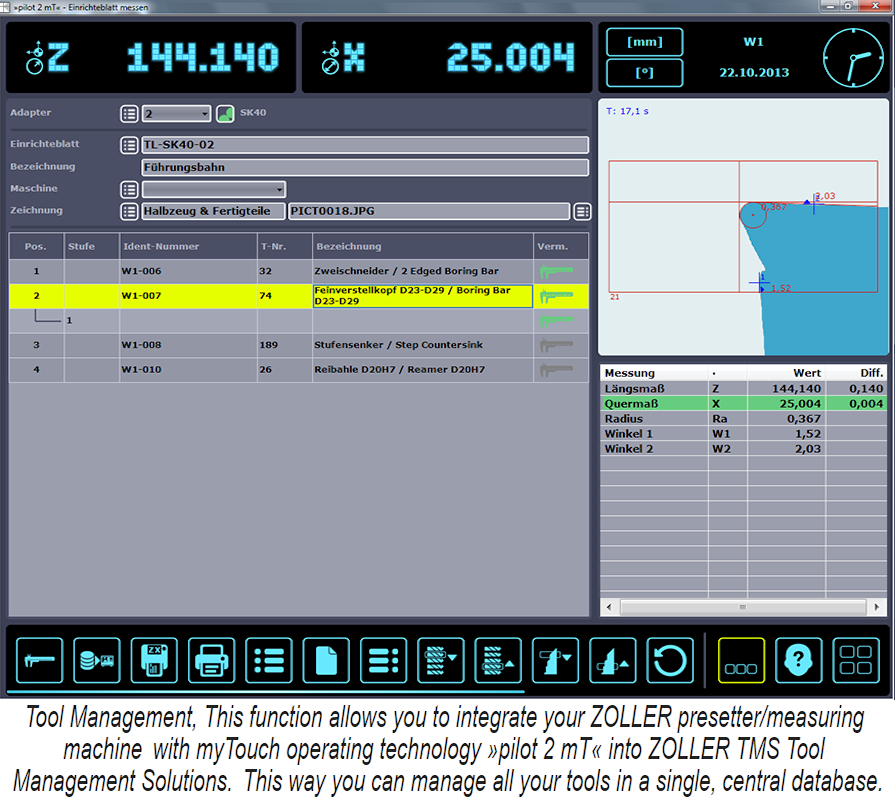This screenshot has width=895, height=800.
Task: Open the Maschine dropdown
Action: [214, 189]
